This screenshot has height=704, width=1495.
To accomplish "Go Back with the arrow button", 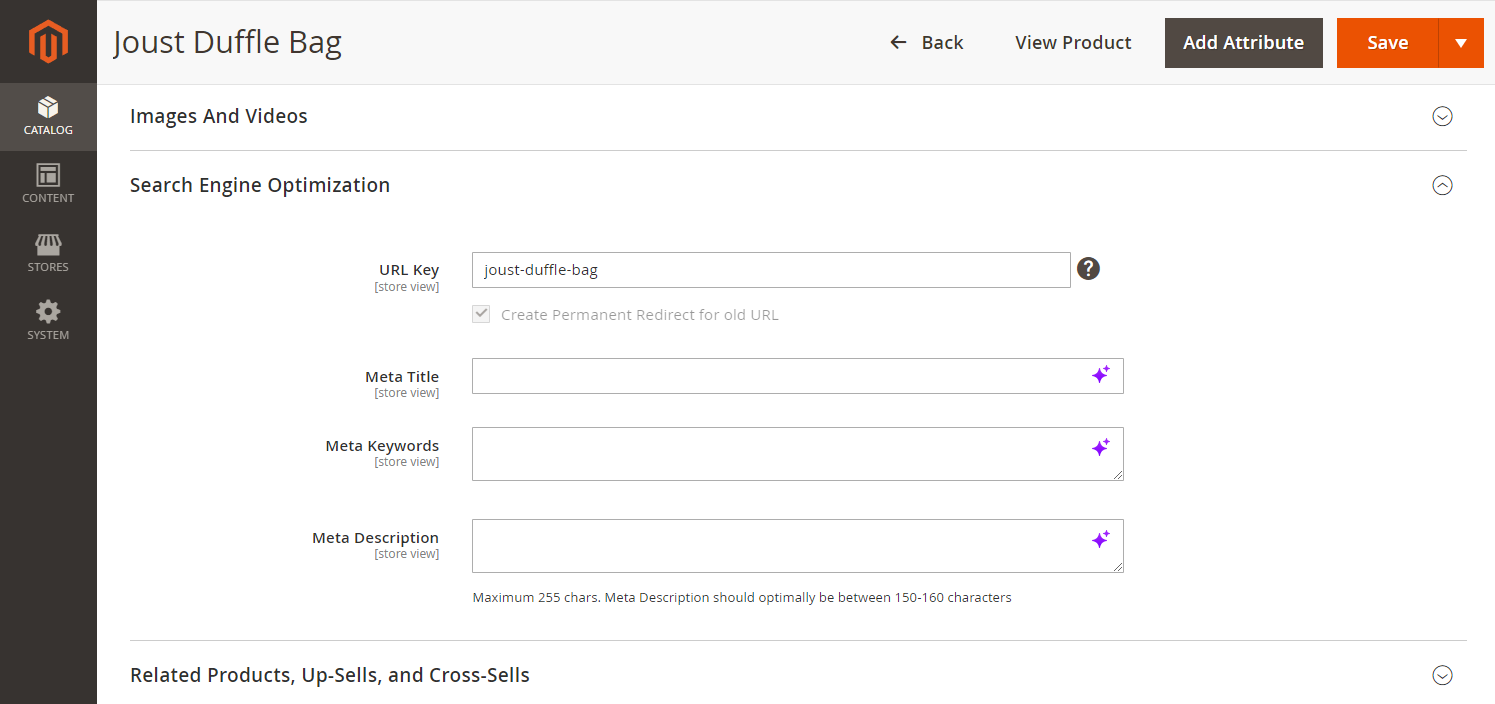I will (926, 43).
